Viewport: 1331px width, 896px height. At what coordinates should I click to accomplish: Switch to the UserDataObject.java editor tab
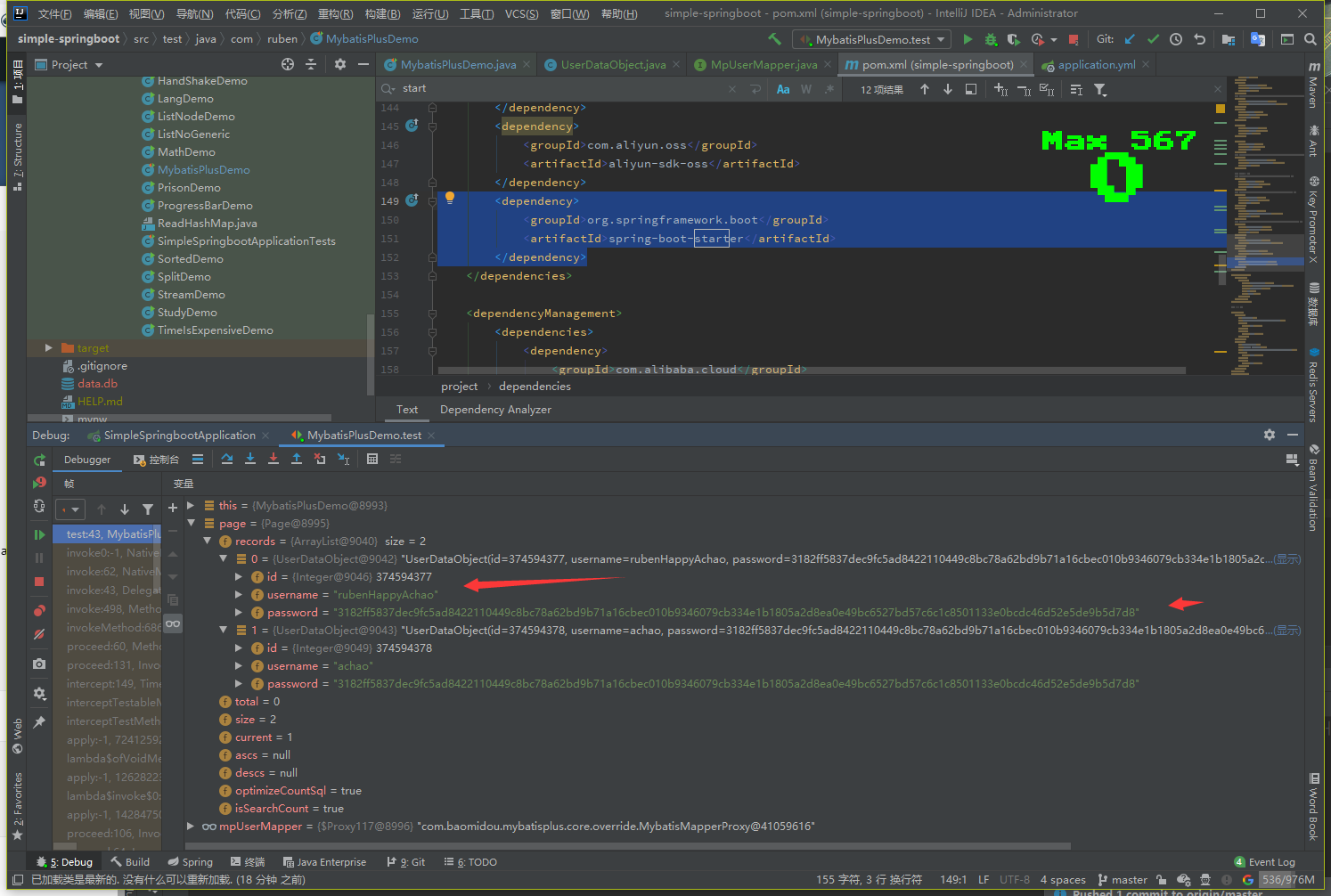613,64
